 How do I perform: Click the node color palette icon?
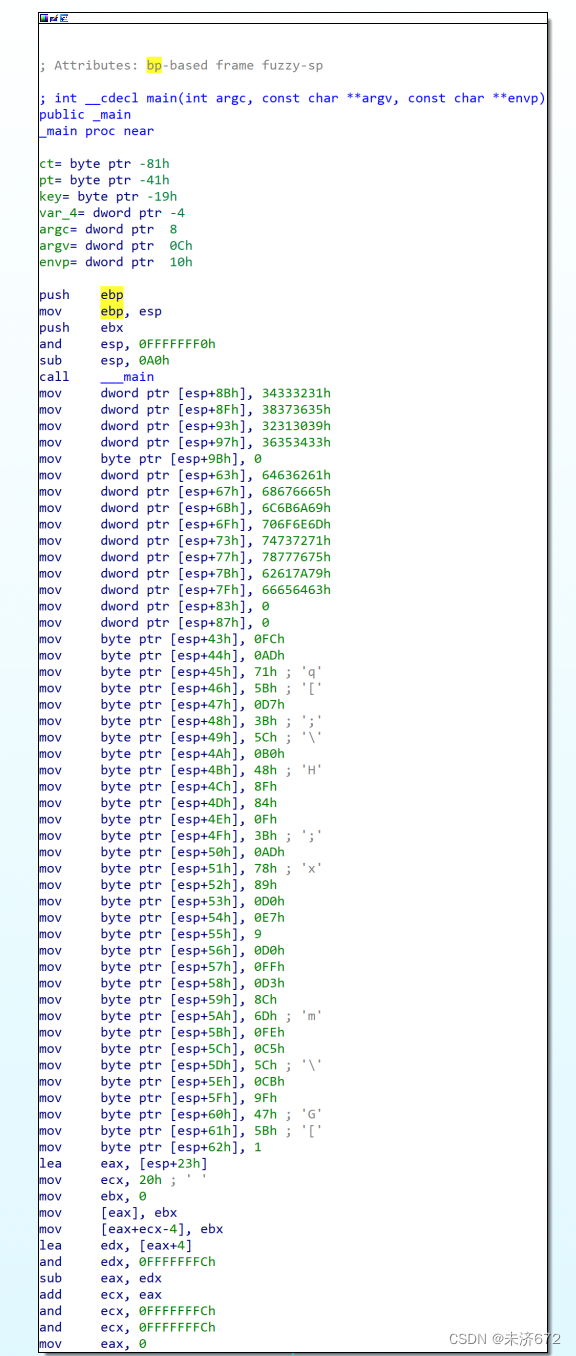[x=43, y=18]
